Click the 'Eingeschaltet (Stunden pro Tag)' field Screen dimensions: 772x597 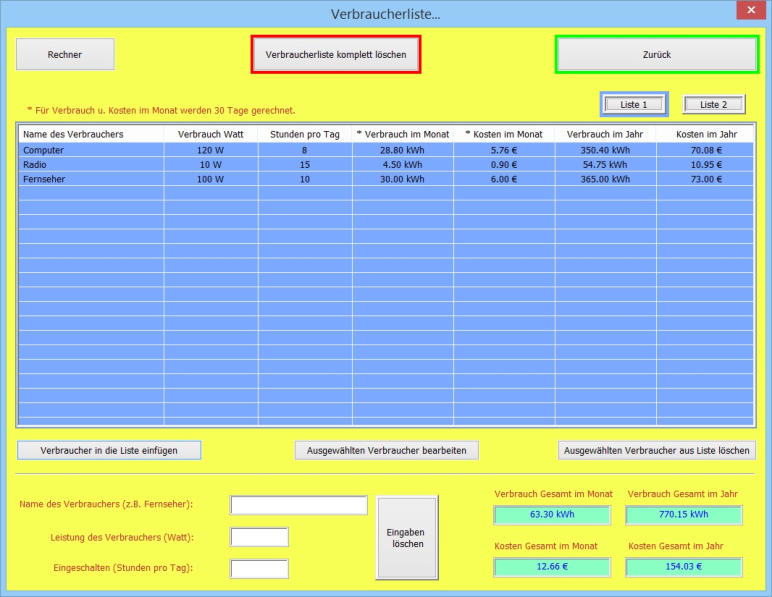tap(259, 568)
